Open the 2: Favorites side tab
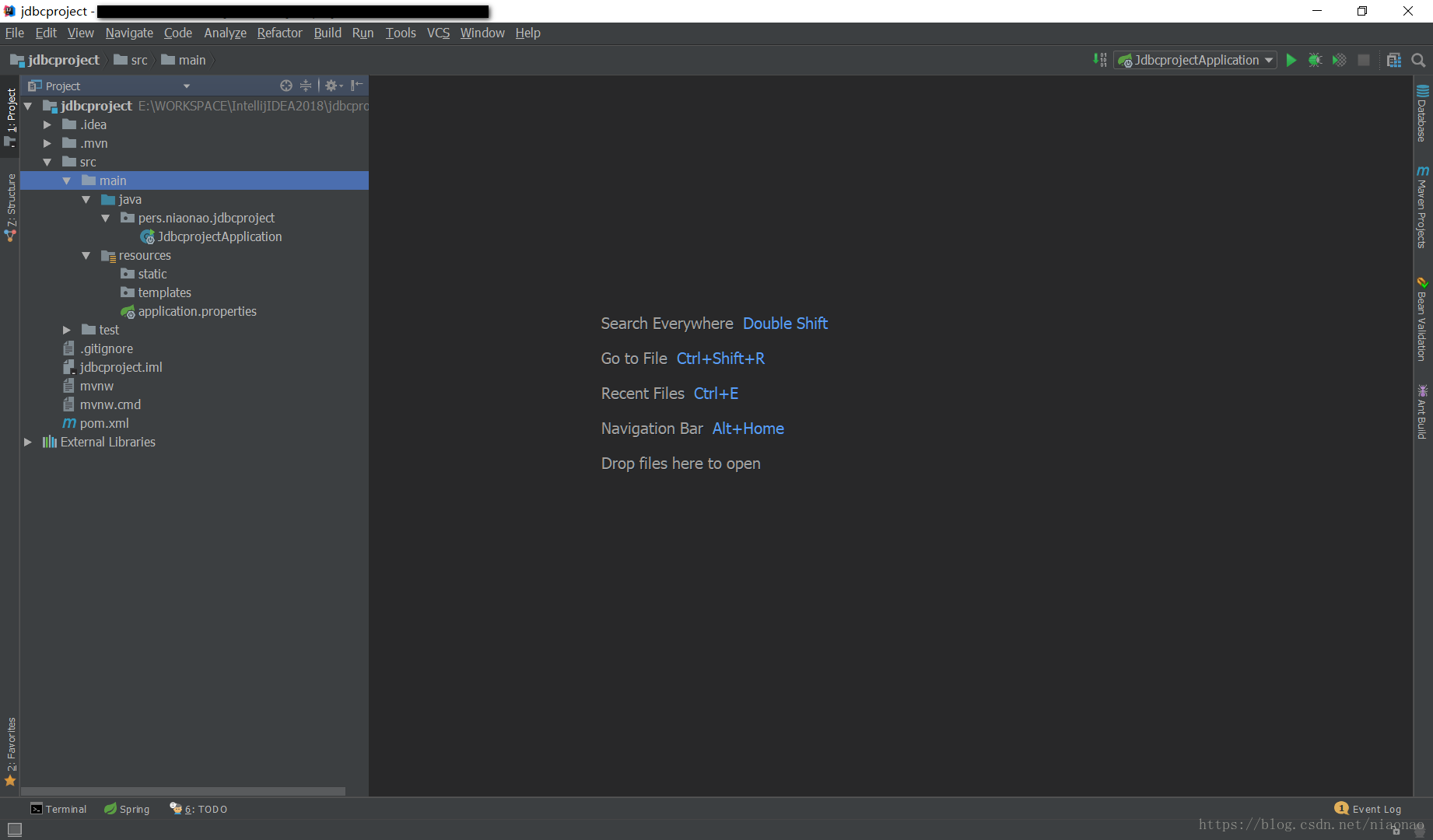This screenshot has width=1433, height=840. point(10,752)
